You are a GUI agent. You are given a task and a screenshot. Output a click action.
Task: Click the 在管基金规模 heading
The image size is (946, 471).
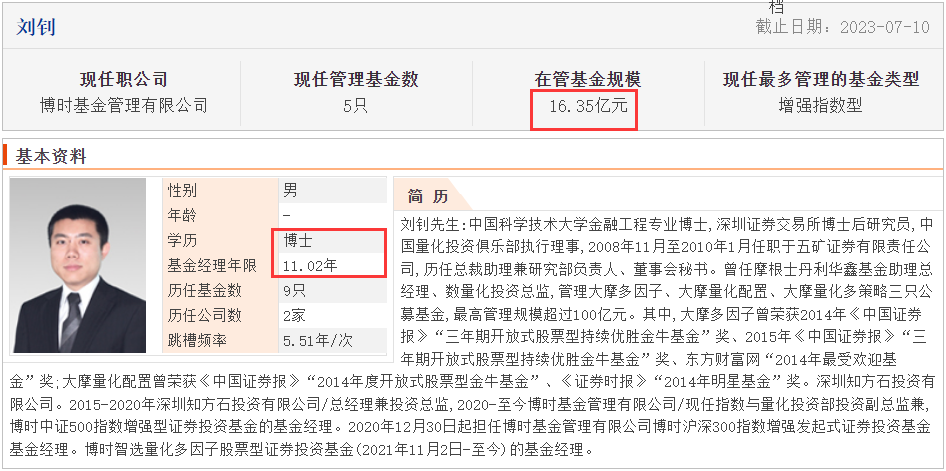tap(588, 79)
